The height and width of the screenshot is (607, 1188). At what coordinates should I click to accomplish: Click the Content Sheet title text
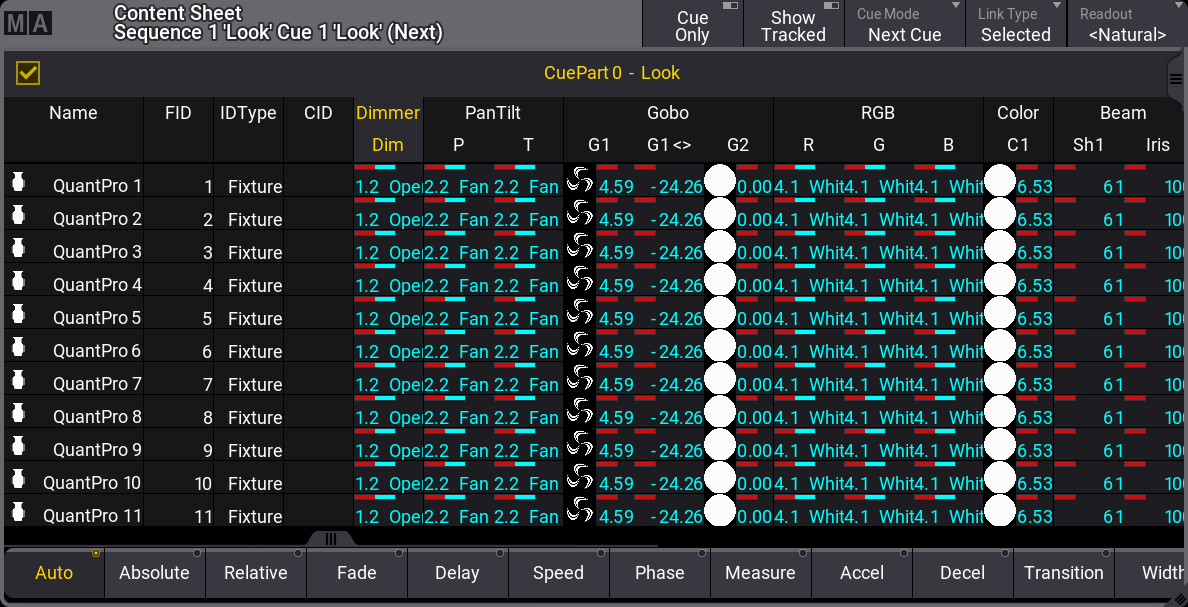click(178, 13)
